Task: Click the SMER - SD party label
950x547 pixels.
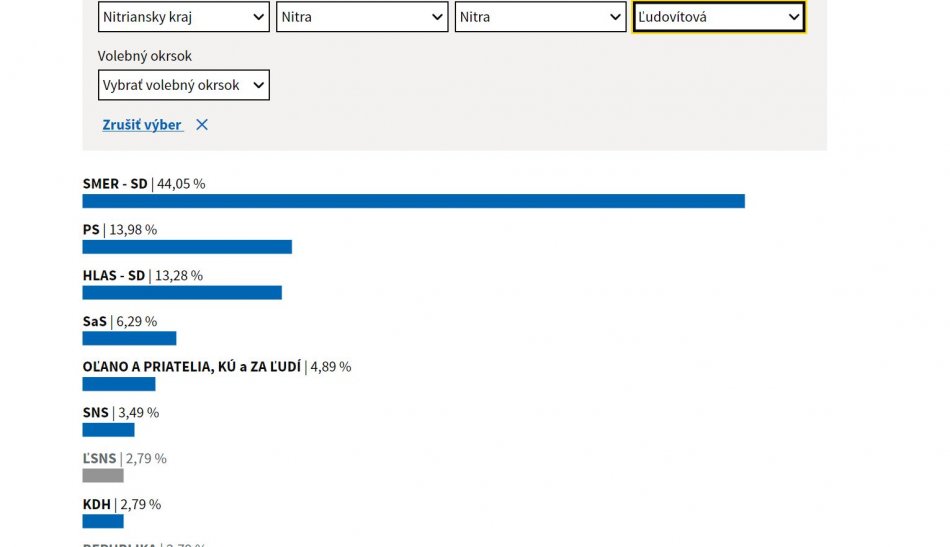Action: point(115,184)
